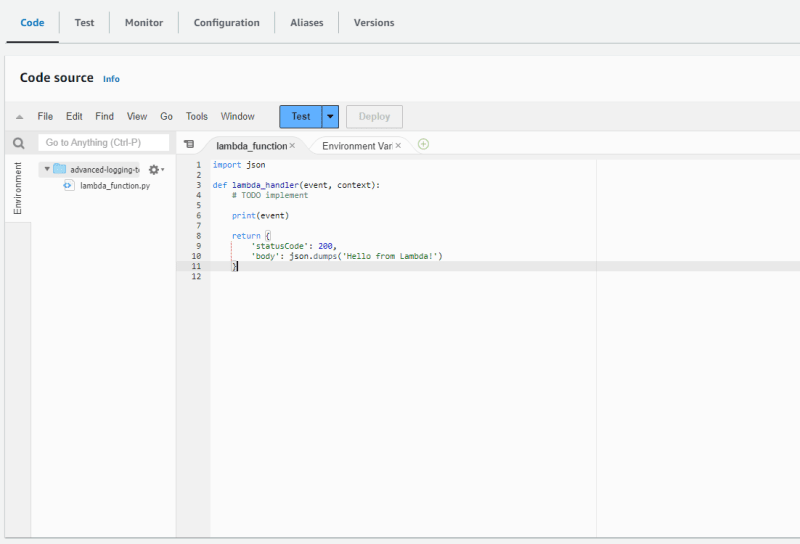This screenshot has width=800, height=544.
Task: Close the Environment Vari tab
Action: coord(398,146)
